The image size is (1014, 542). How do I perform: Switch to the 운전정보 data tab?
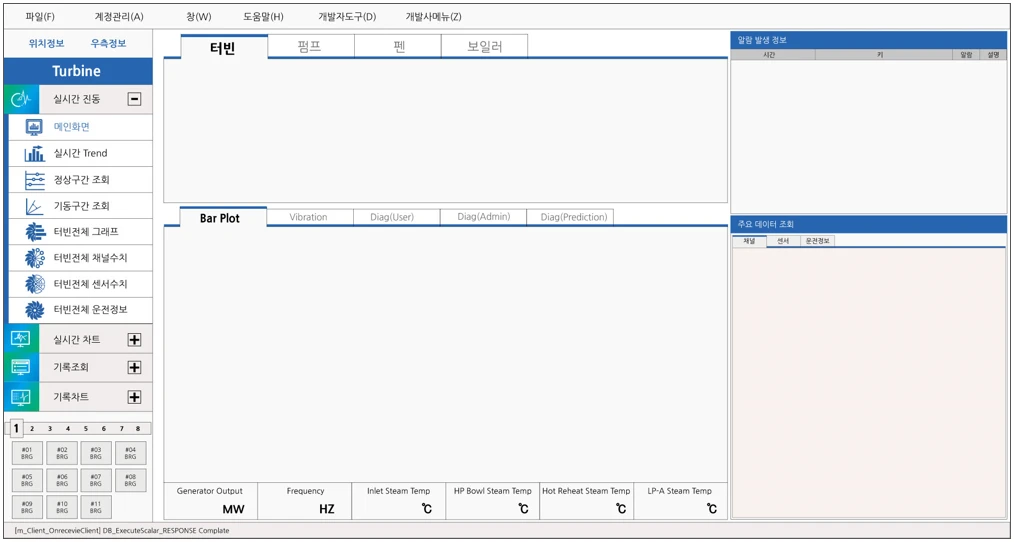pos(817,241)
